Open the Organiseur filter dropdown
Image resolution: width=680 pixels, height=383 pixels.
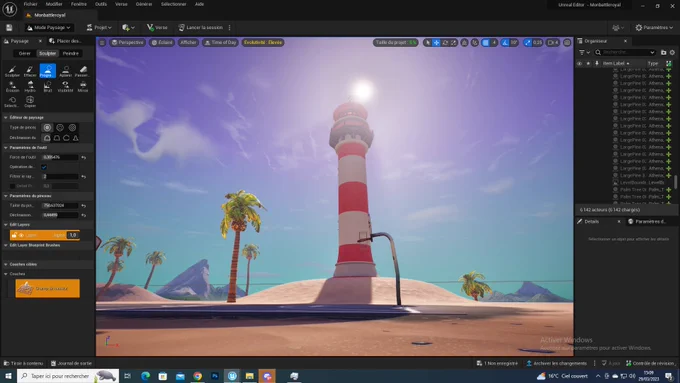pyautogui.click(x=584, y=52)
